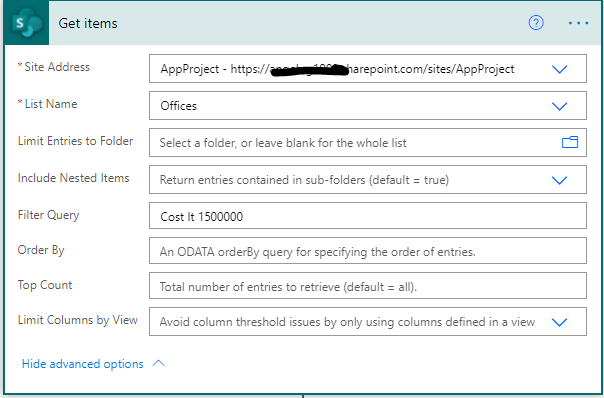Click the chevron beside Hide advanced options
Screen dimensions: 604x398
pos(158,363)
